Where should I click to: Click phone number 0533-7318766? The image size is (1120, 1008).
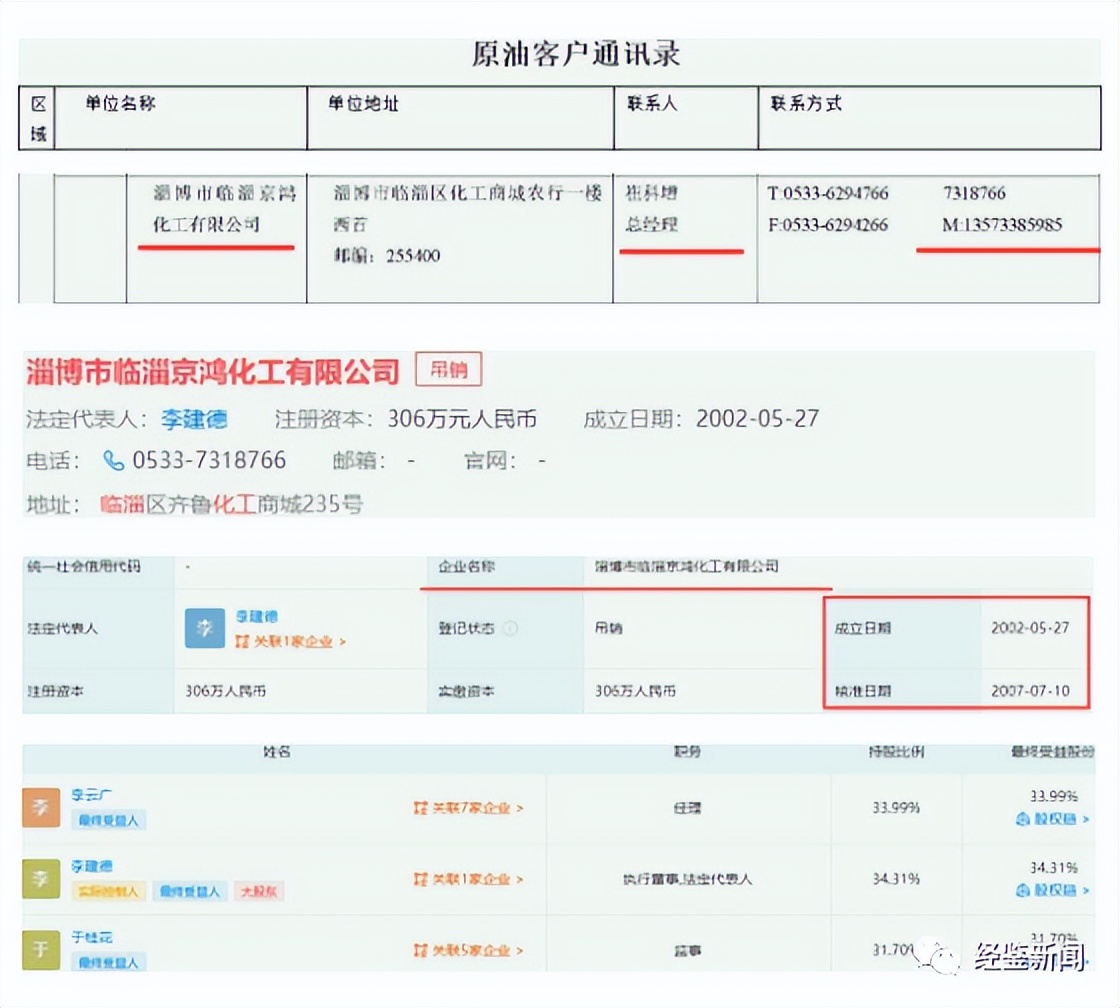click(x=209, y=461)
